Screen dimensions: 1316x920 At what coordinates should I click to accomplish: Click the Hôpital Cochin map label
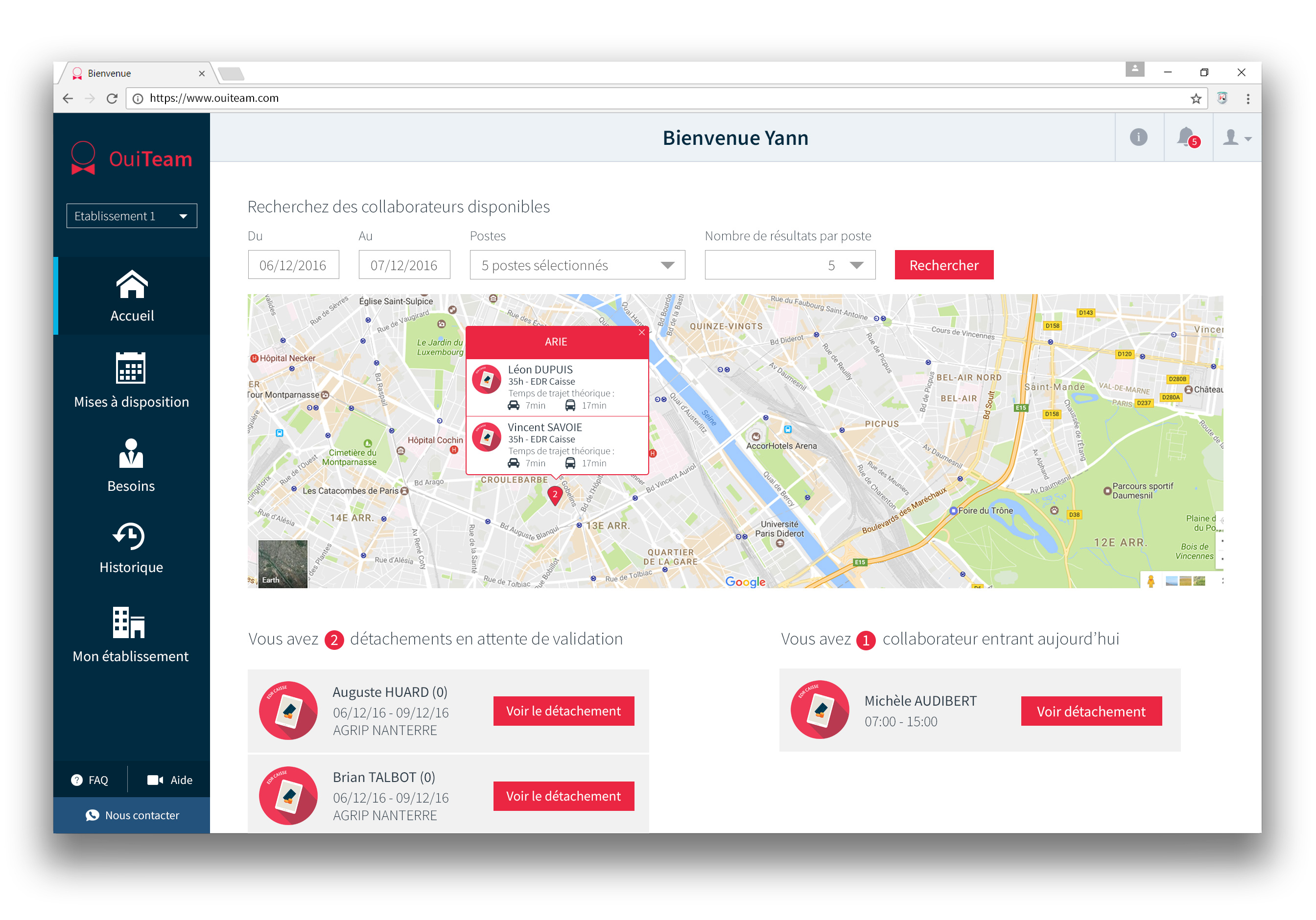click(x=435, y=440)
